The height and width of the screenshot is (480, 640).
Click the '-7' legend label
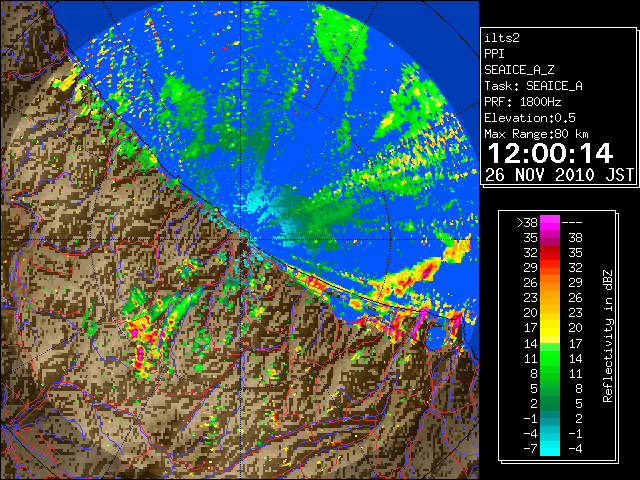point(530,449)
